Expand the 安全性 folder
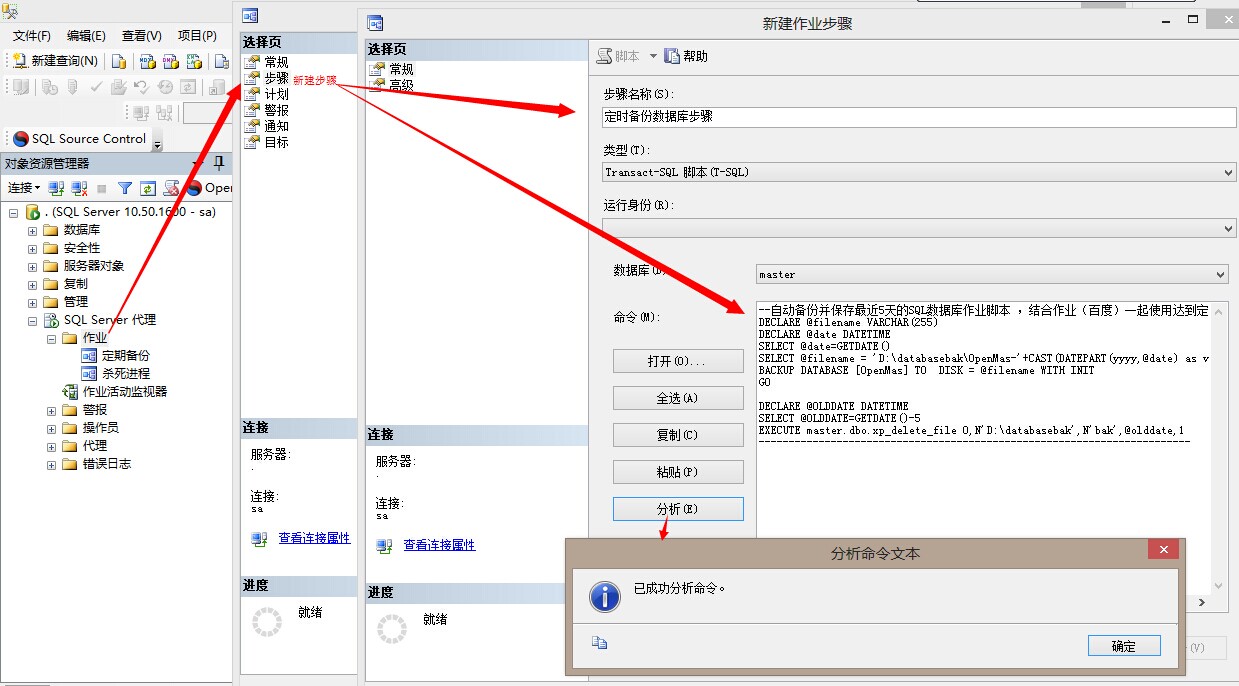This screenshot has height=686, width=1239. 32,248
